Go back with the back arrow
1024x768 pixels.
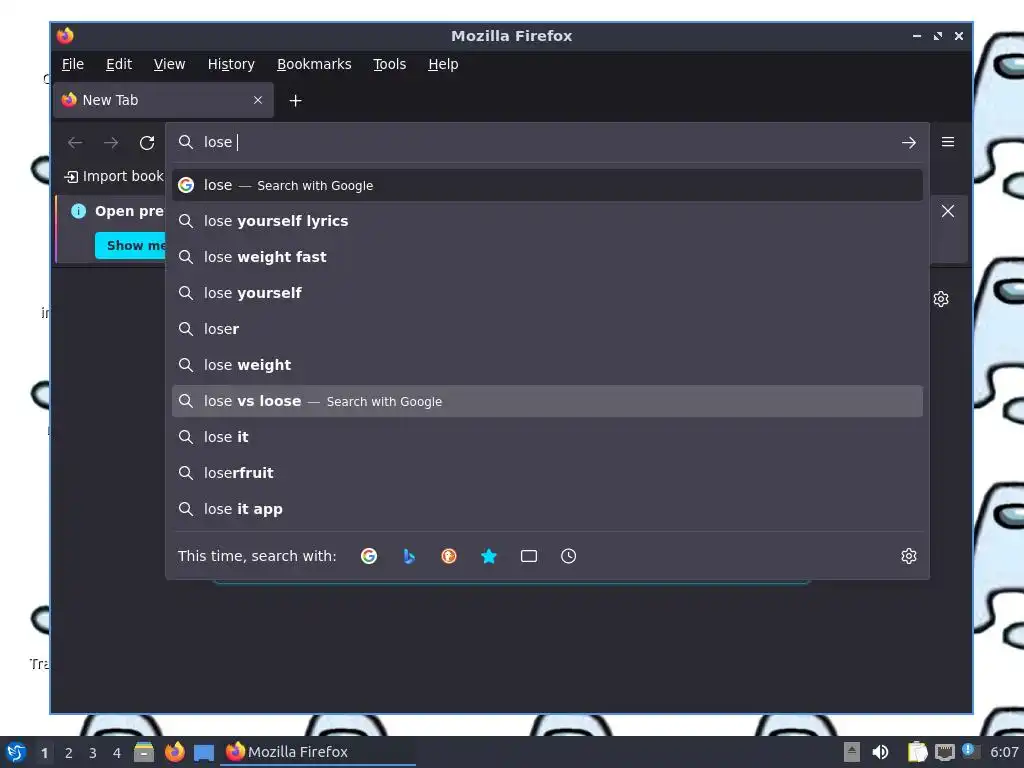pos(75,142)
